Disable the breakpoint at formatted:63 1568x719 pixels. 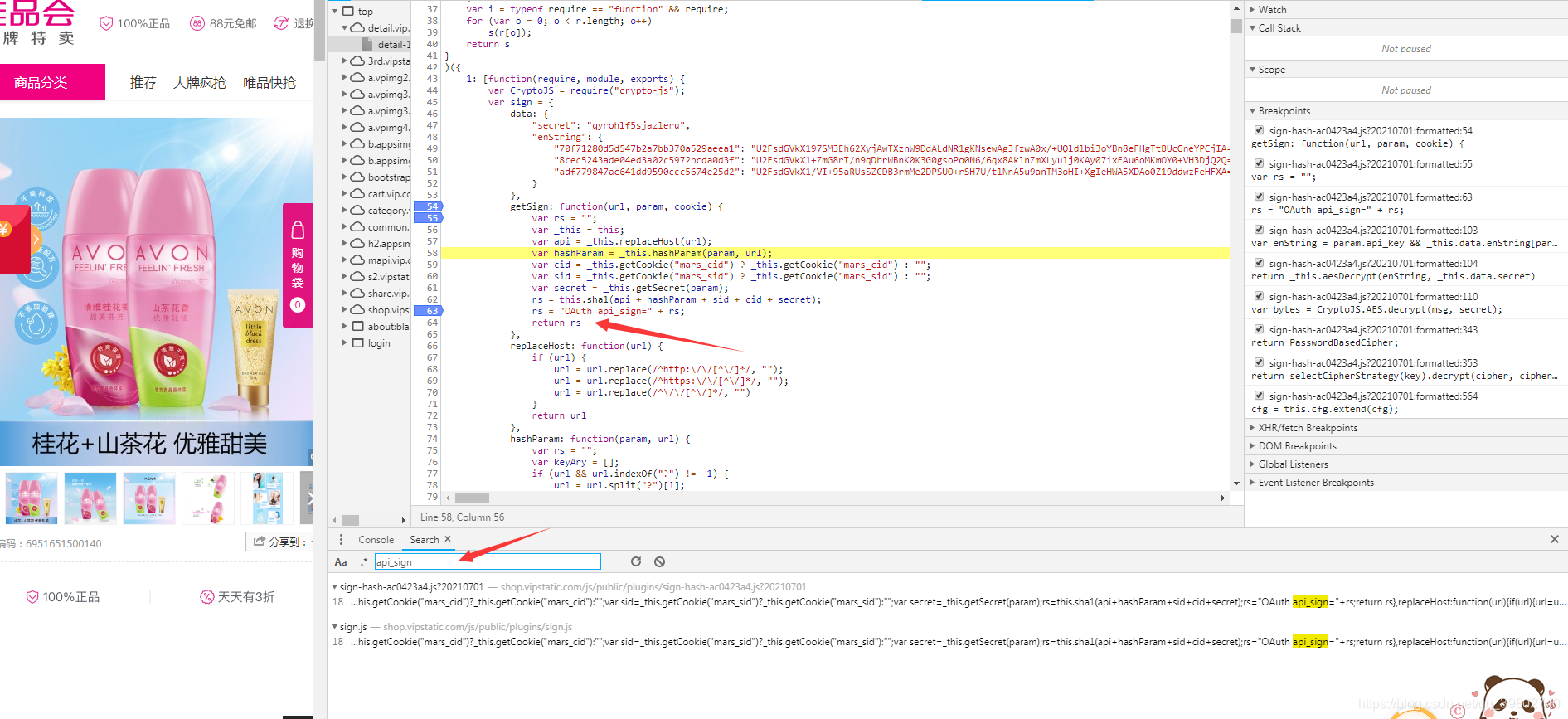1260,197
